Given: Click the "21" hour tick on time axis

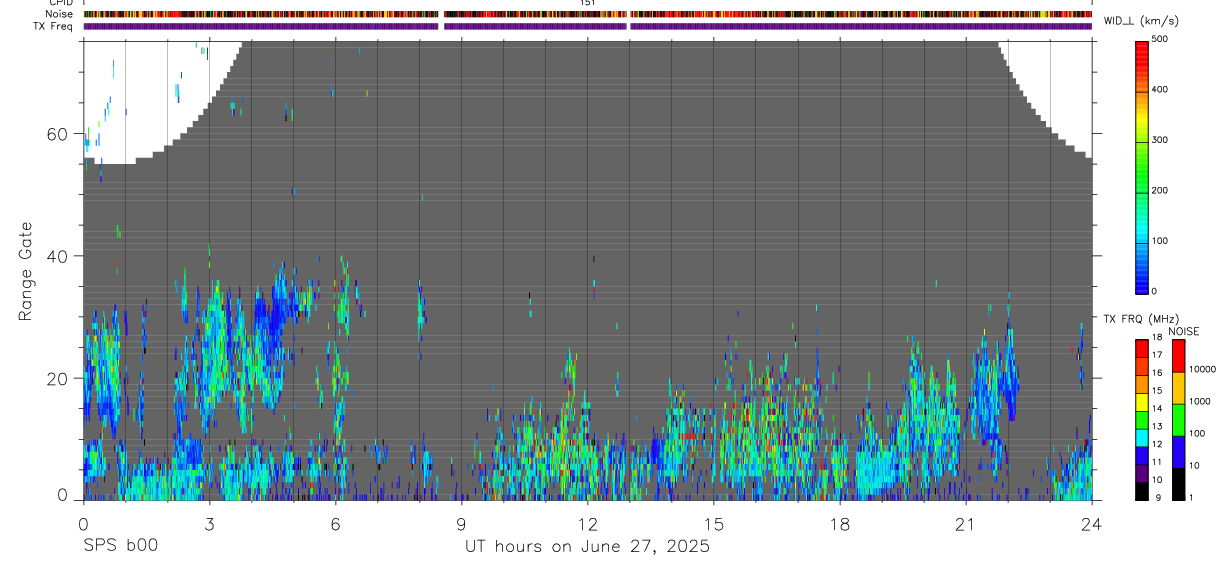Looking at the screenshot, I should point(965,523).
